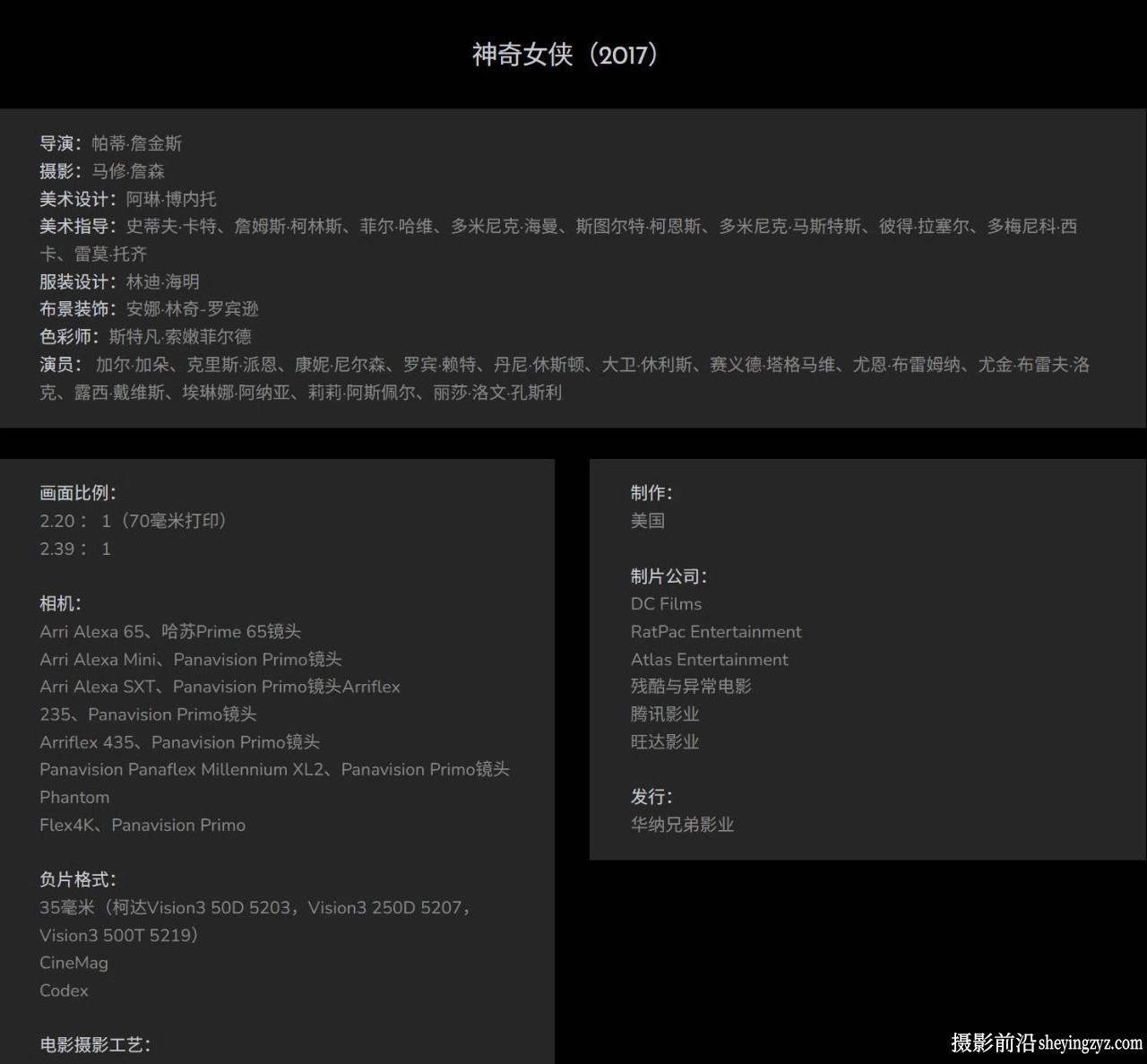Select actor name 露西·戴维斯
This screenshot has width=1147, height=1064.
120,392
